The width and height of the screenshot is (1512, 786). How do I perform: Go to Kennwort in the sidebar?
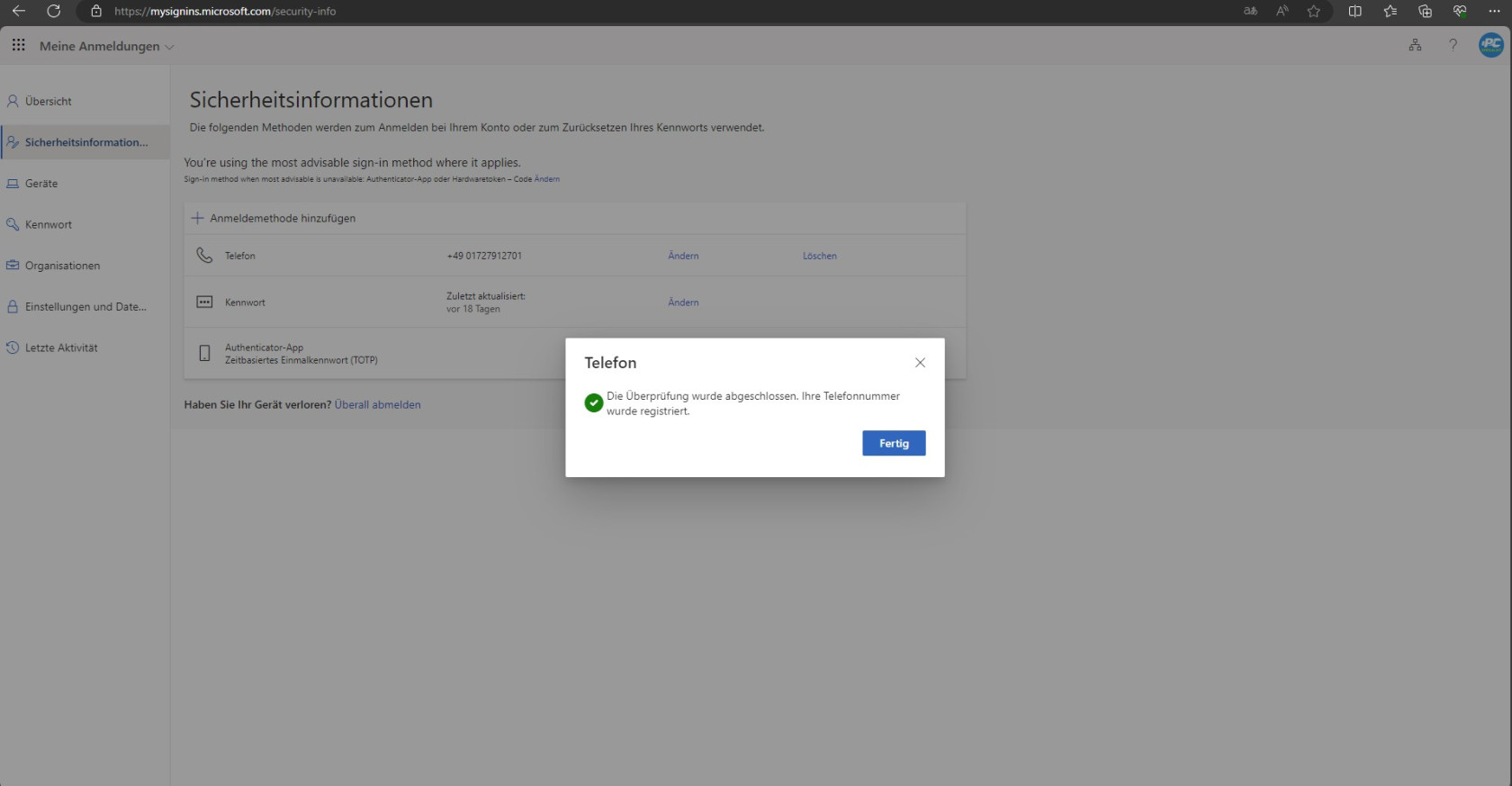pyautogui.click(x=49, y=225)
